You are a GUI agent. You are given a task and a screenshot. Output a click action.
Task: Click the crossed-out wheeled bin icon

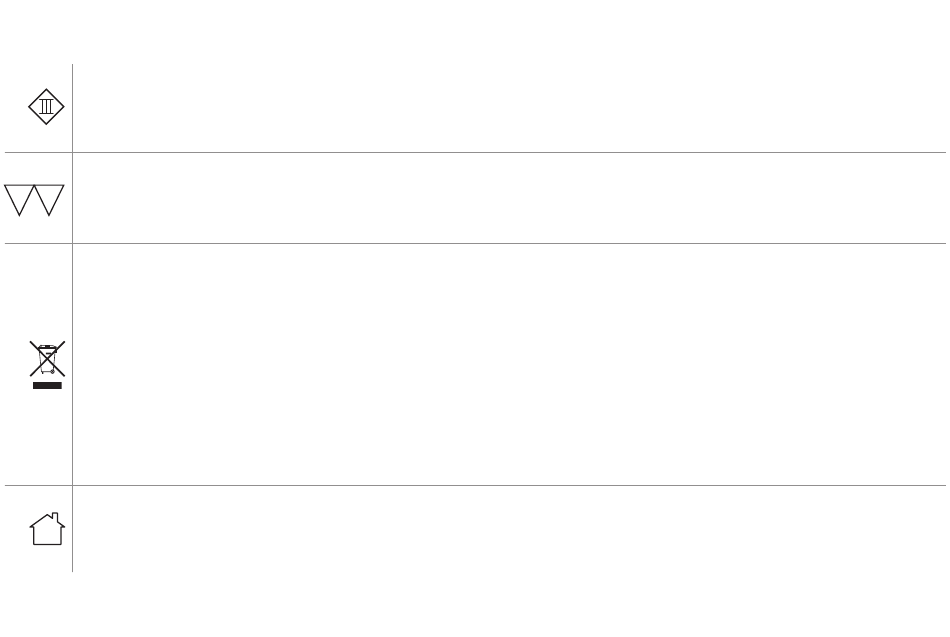click(x=47, y=358)
